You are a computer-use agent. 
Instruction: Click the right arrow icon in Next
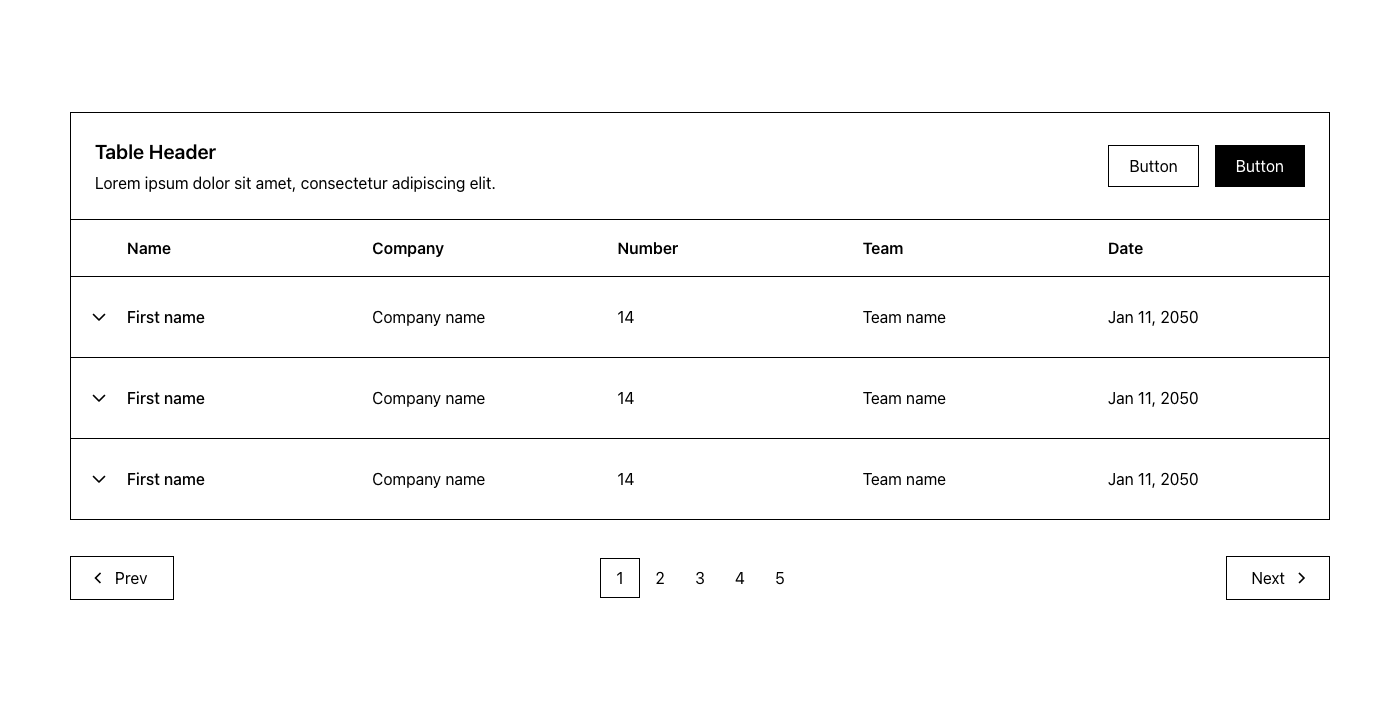coord(1301,578)
